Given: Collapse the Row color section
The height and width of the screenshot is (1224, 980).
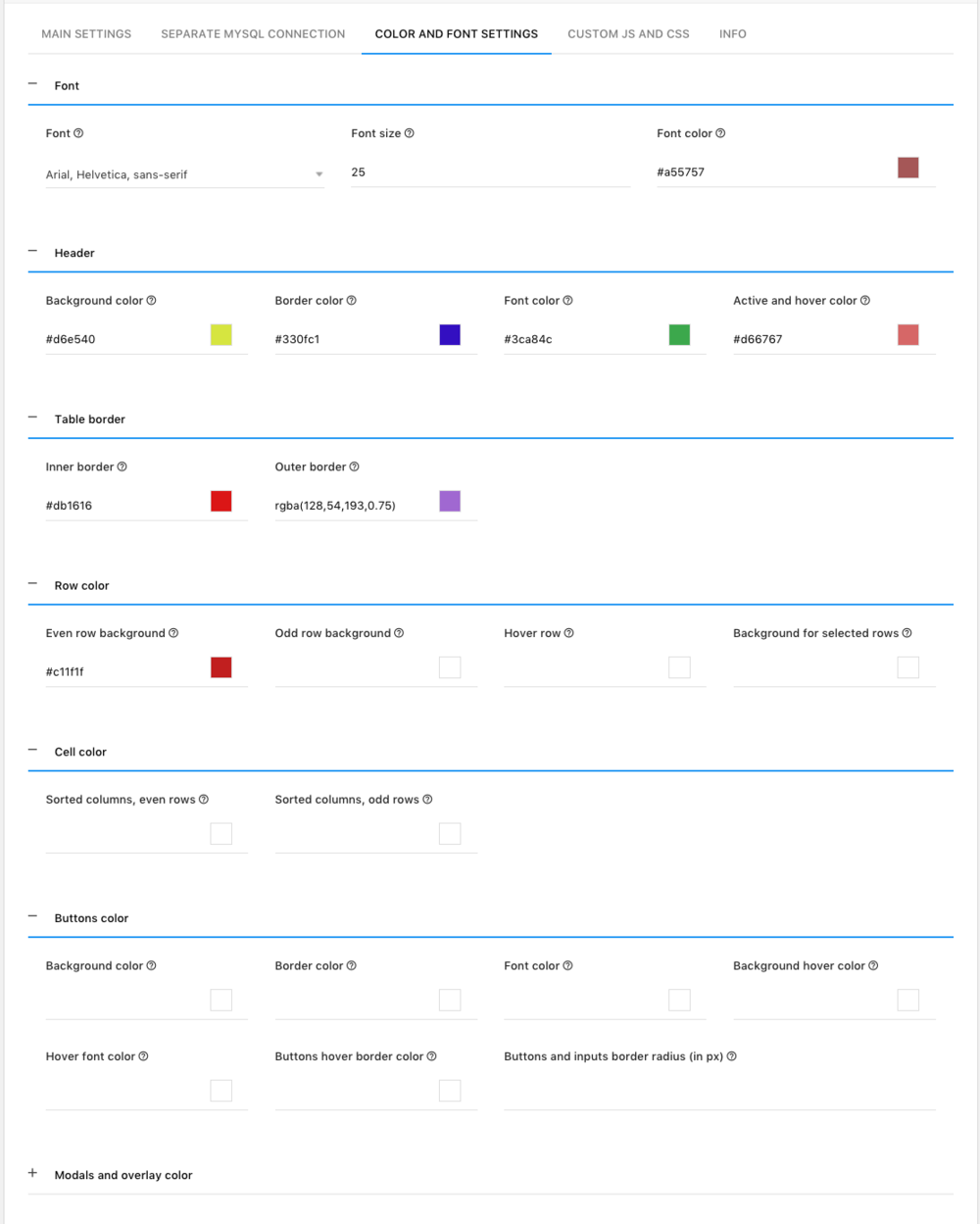Looking at the screenshot, I should [x=33, y=585].
